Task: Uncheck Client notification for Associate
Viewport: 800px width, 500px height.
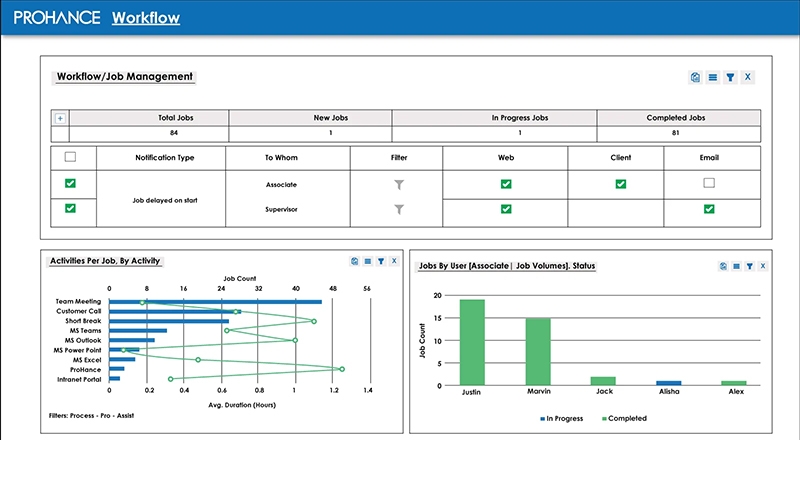Action: pyautogui.click(x=621, y=184)
